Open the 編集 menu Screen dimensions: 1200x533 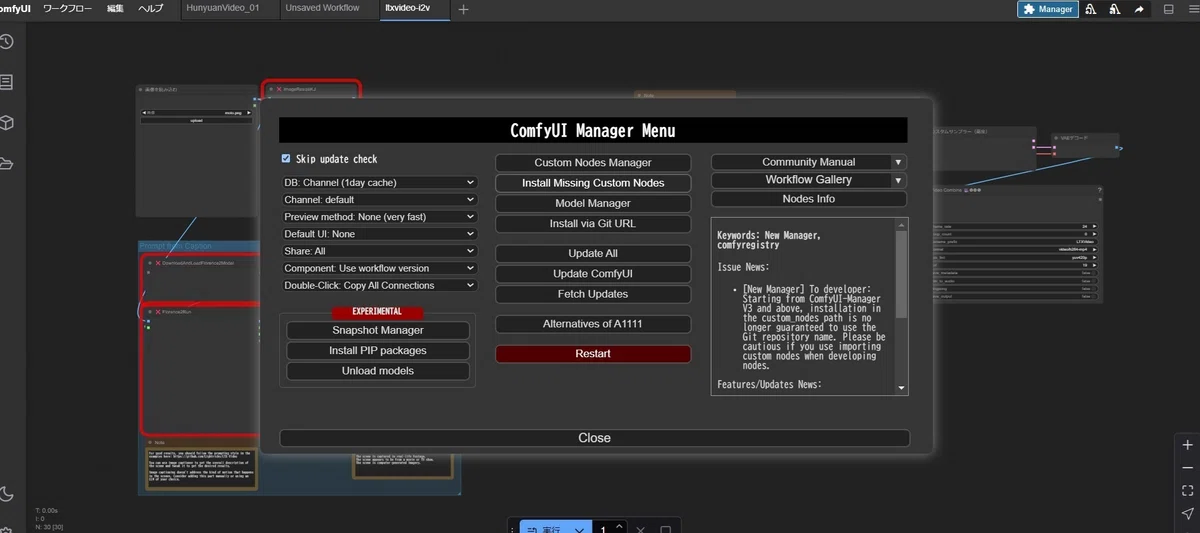(x=116, y=8)
